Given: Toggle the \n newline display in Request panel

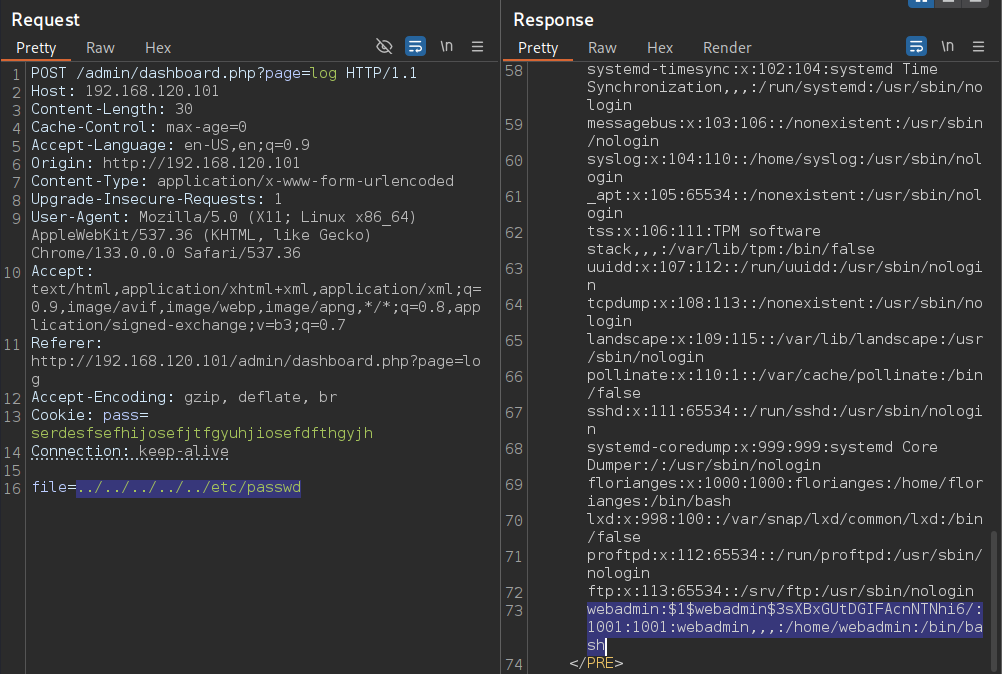Looking at the screenshot, I should [447, 47].
